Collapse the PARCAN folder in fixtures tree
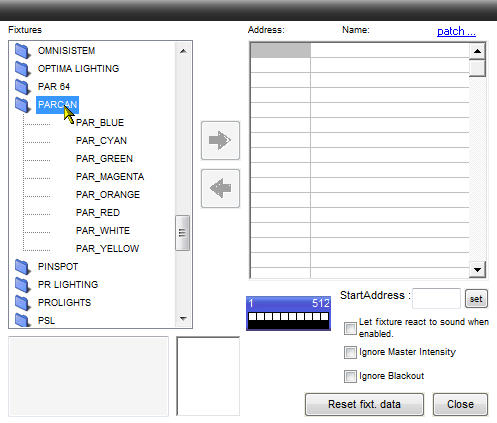497x423 pixels. 22,105
